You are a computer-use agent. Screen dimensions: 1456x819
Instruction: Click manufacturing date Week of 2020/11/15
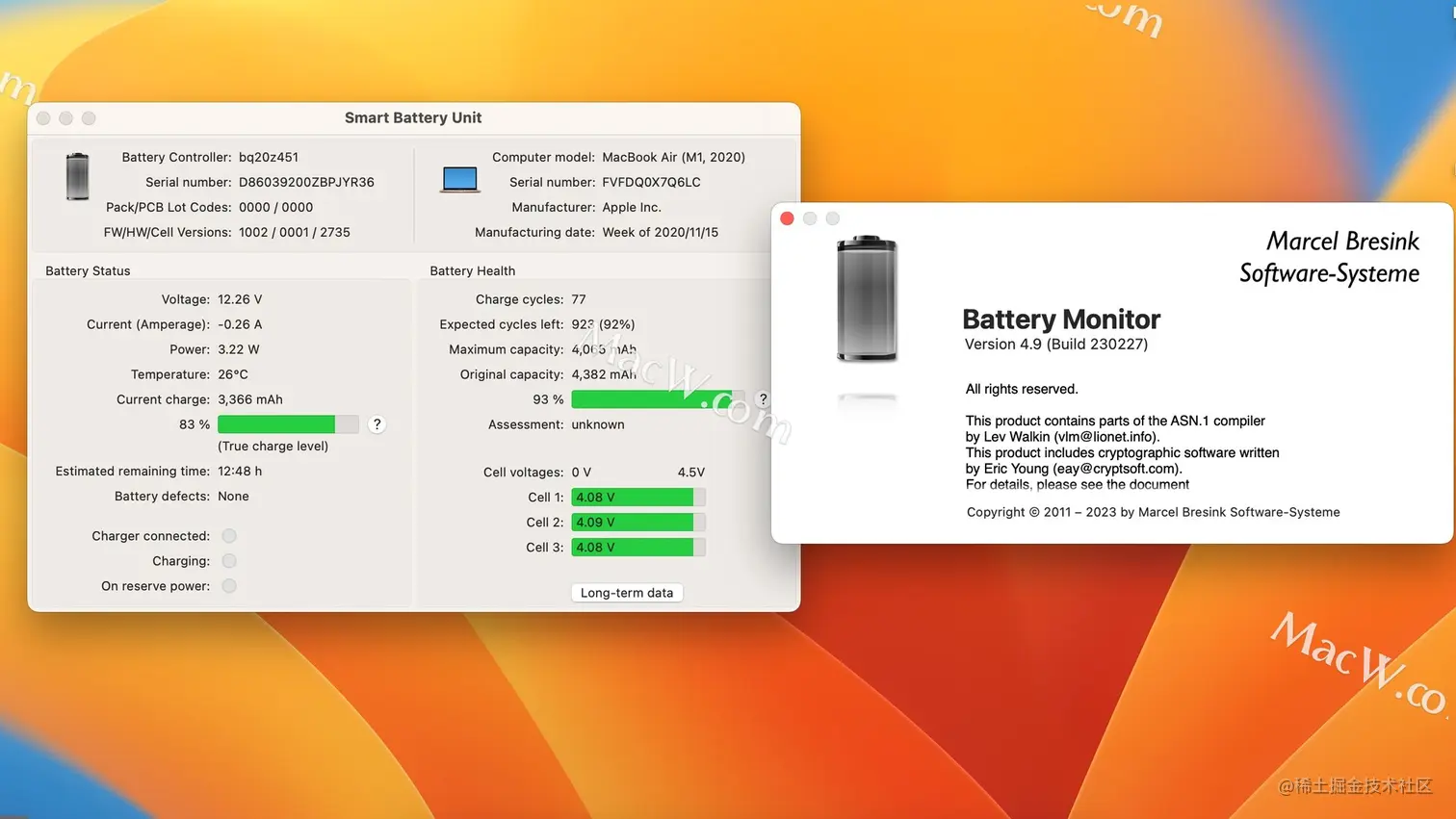[x=660, y=232]
